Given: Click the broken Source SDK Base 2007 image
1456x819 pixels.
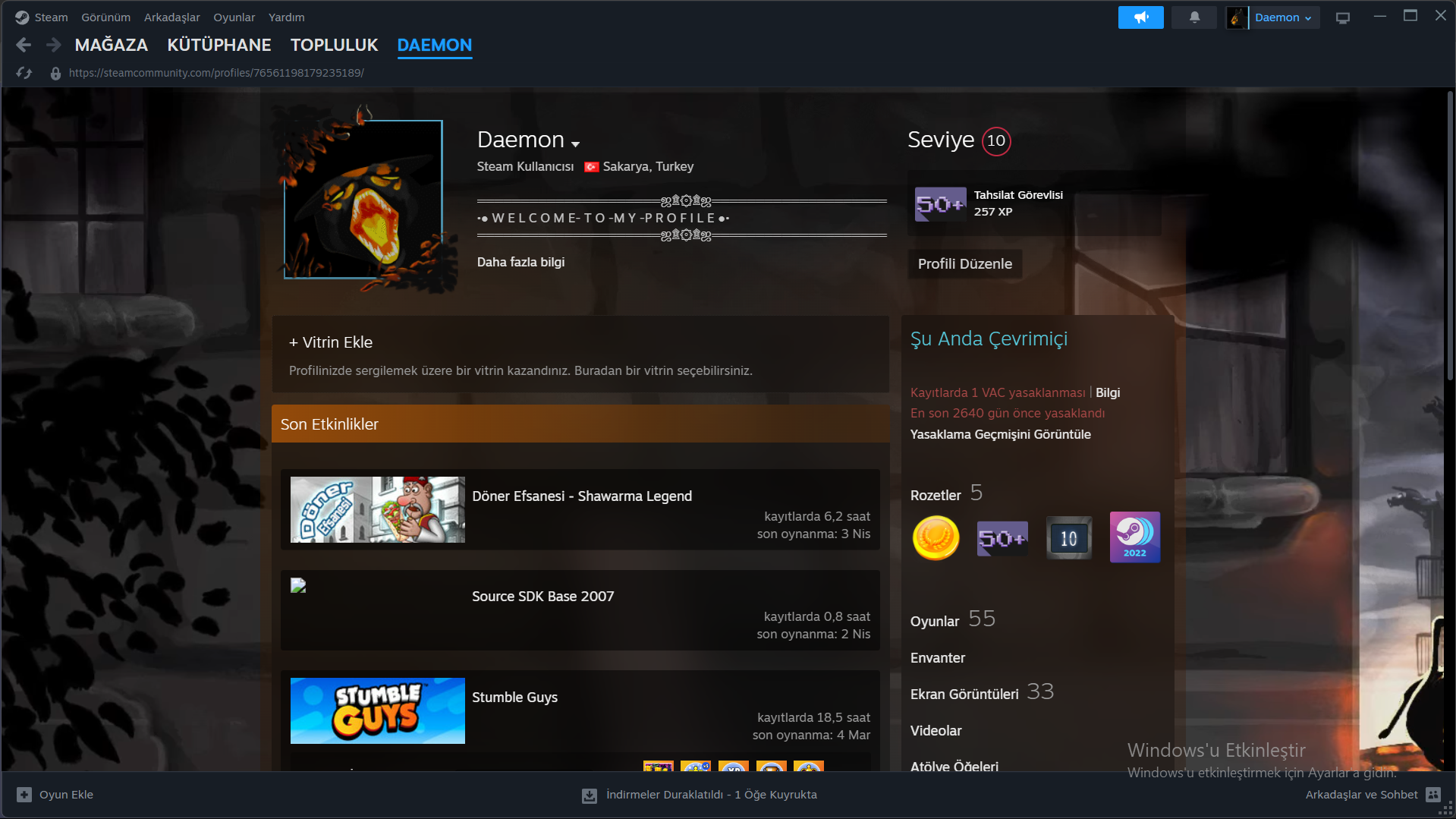Looking at the screenshot, I should pyautogui.click(x=298, y=585).
